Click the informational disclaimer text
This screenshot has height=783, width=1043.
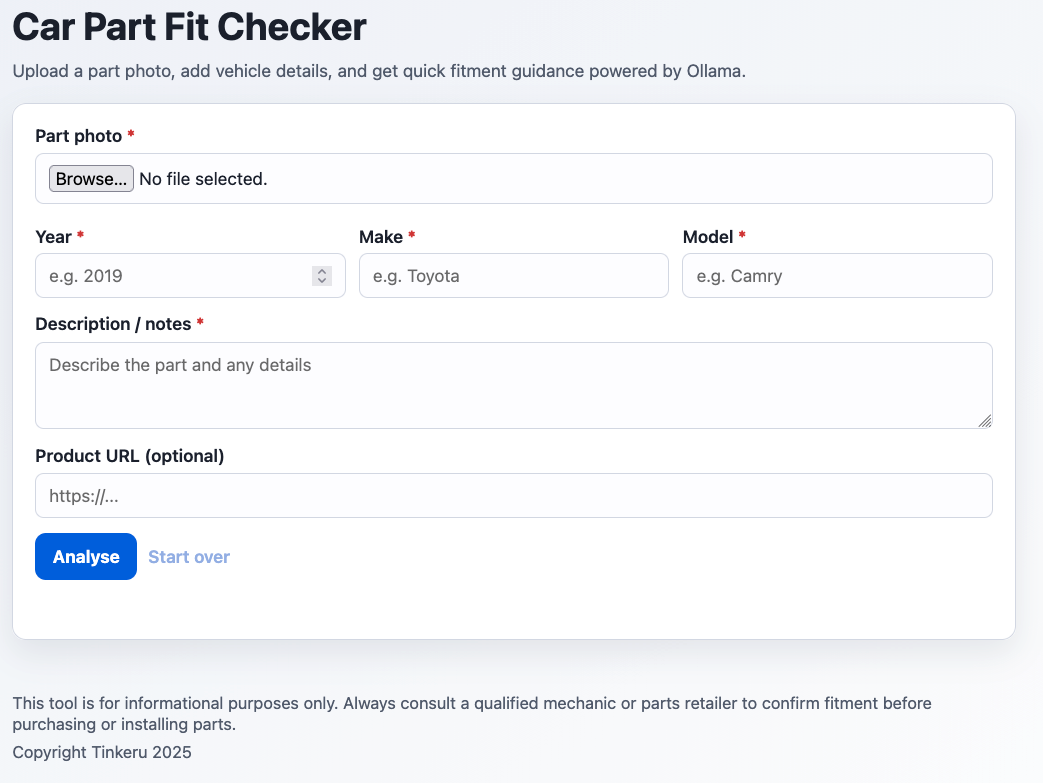(470, 713)
